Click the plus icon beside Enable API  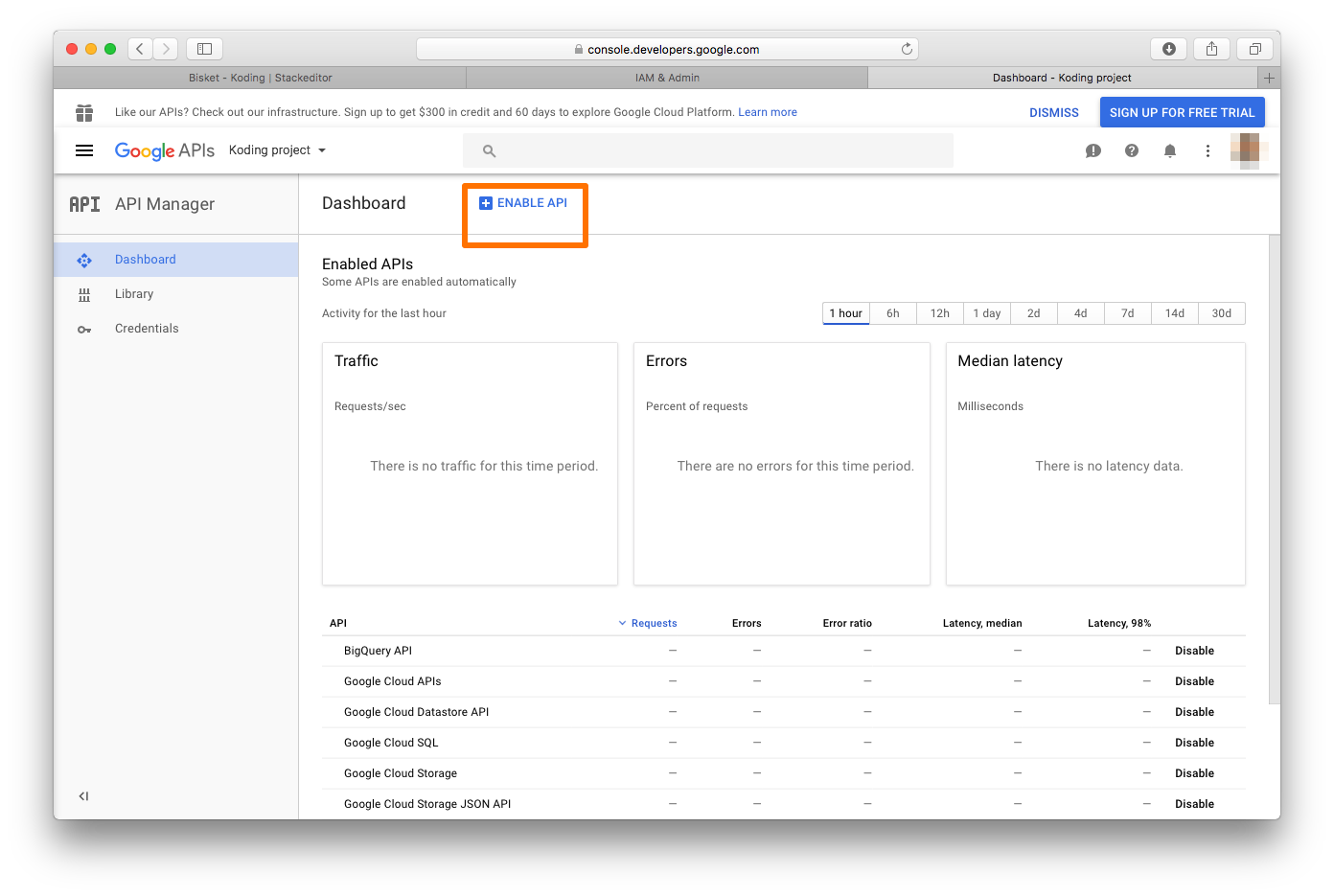pos(486,203)
